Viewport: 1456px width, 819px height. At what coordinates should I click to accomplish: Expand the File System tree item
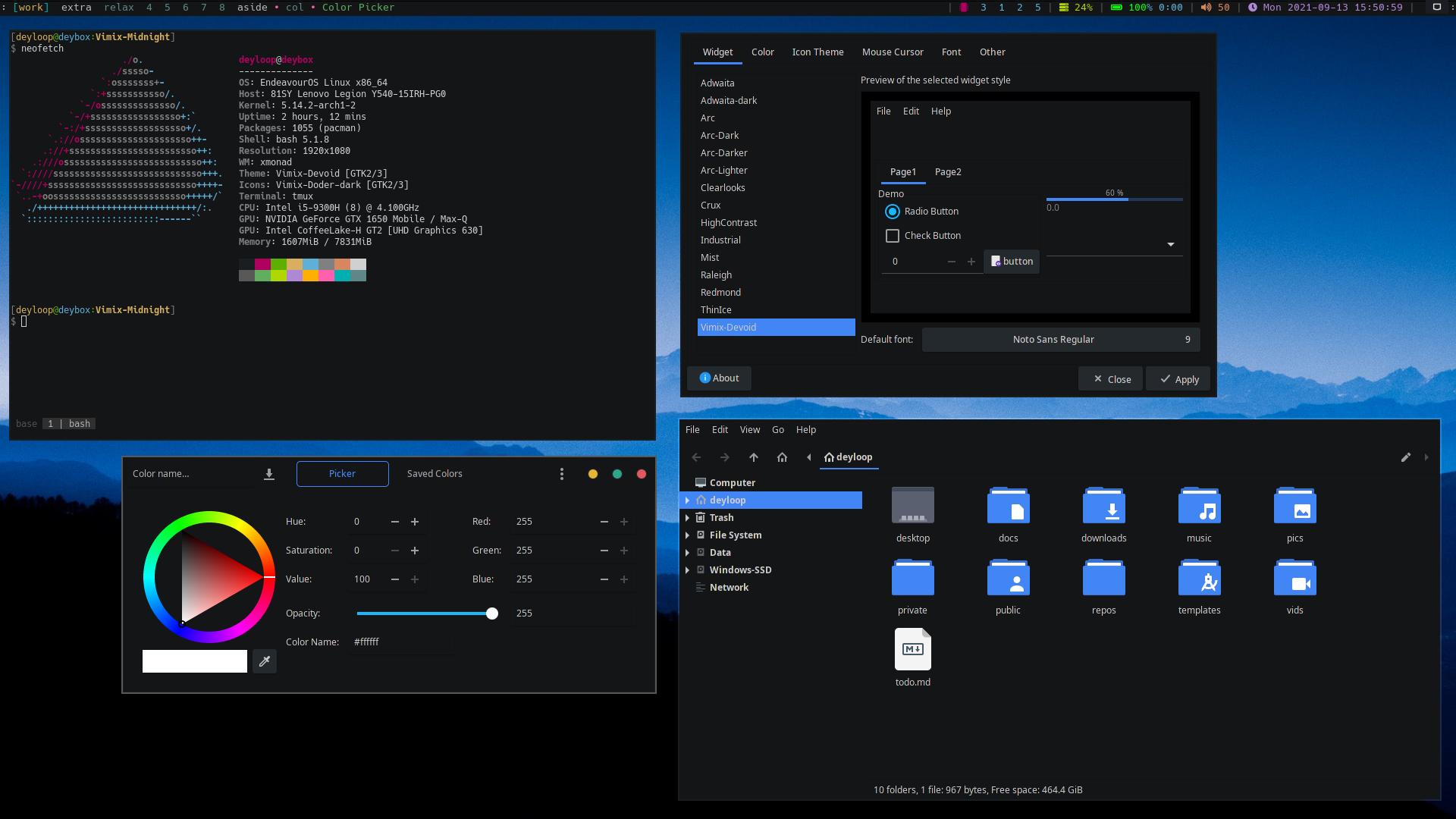coord(687,535)
